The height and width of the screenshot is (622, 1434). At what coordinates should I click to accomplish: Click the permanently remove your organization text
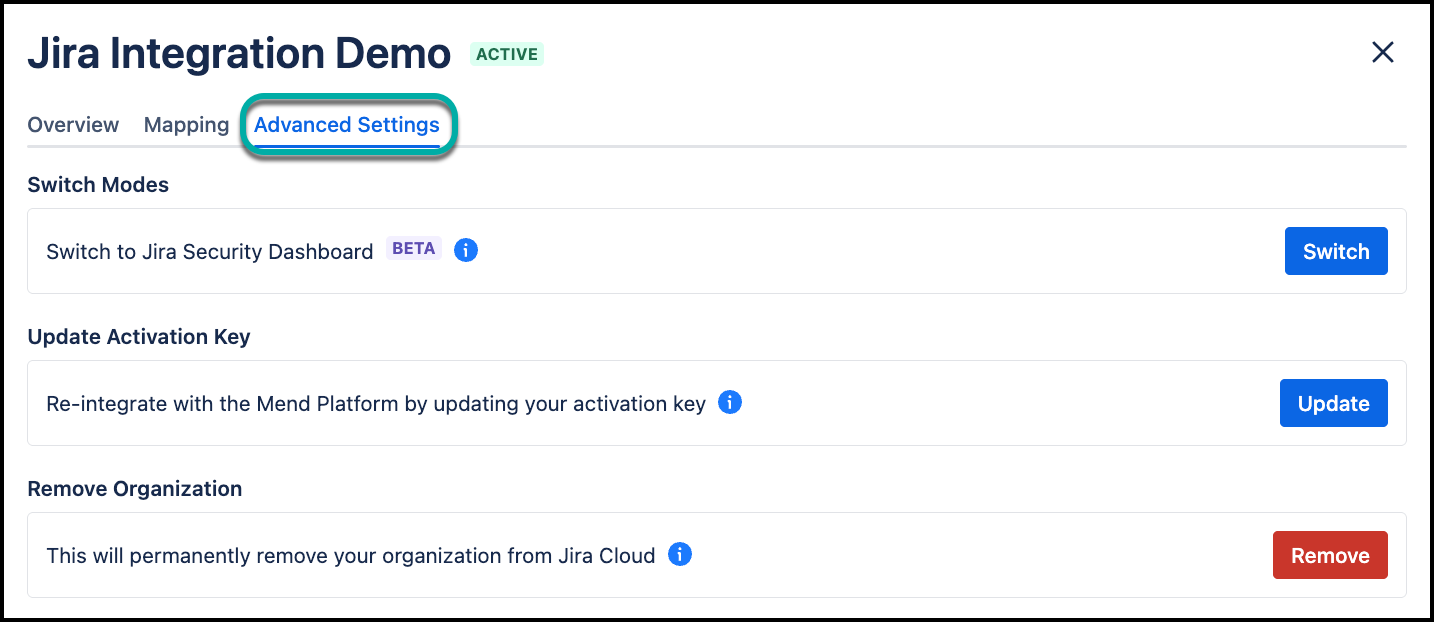pos(350,556)
